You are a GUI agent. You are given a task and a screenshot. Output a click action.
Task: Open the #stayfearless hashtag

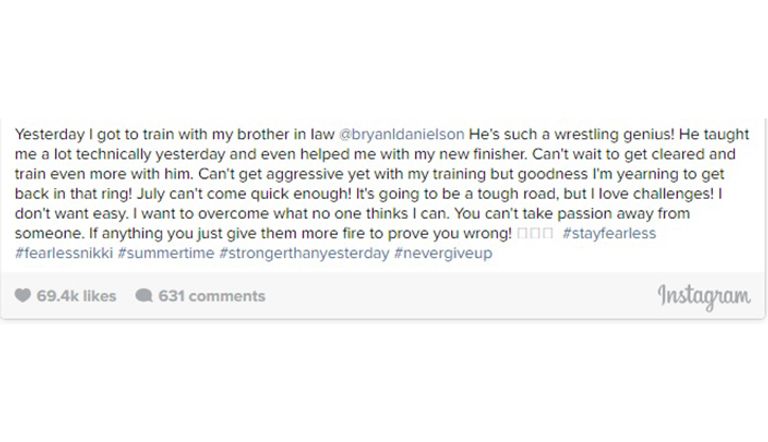point(609,233)
